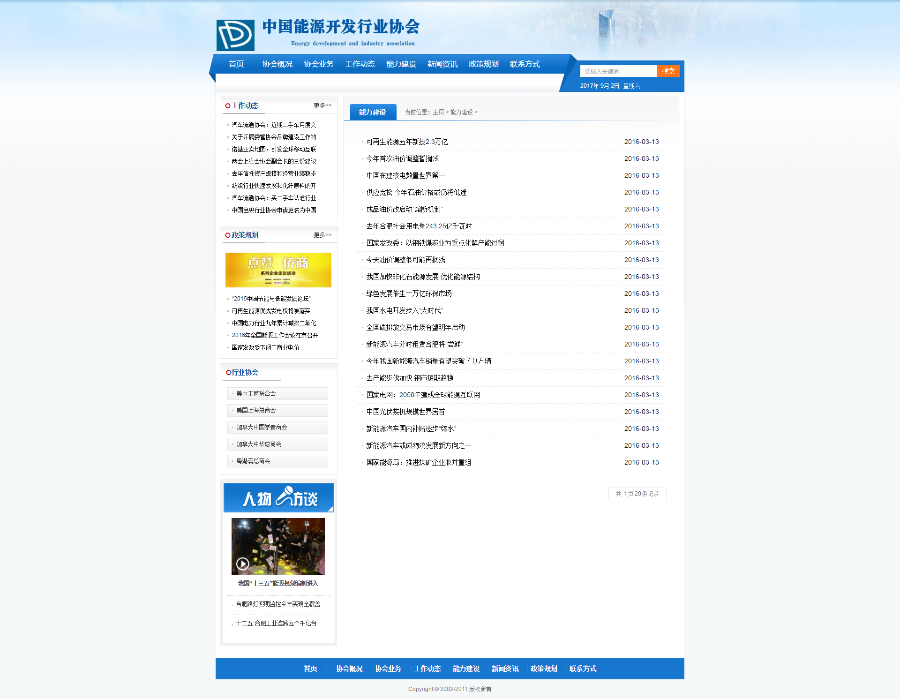Switch to the 能力建设 tab above the article list

pyautogui.click(x=374, y=112)
